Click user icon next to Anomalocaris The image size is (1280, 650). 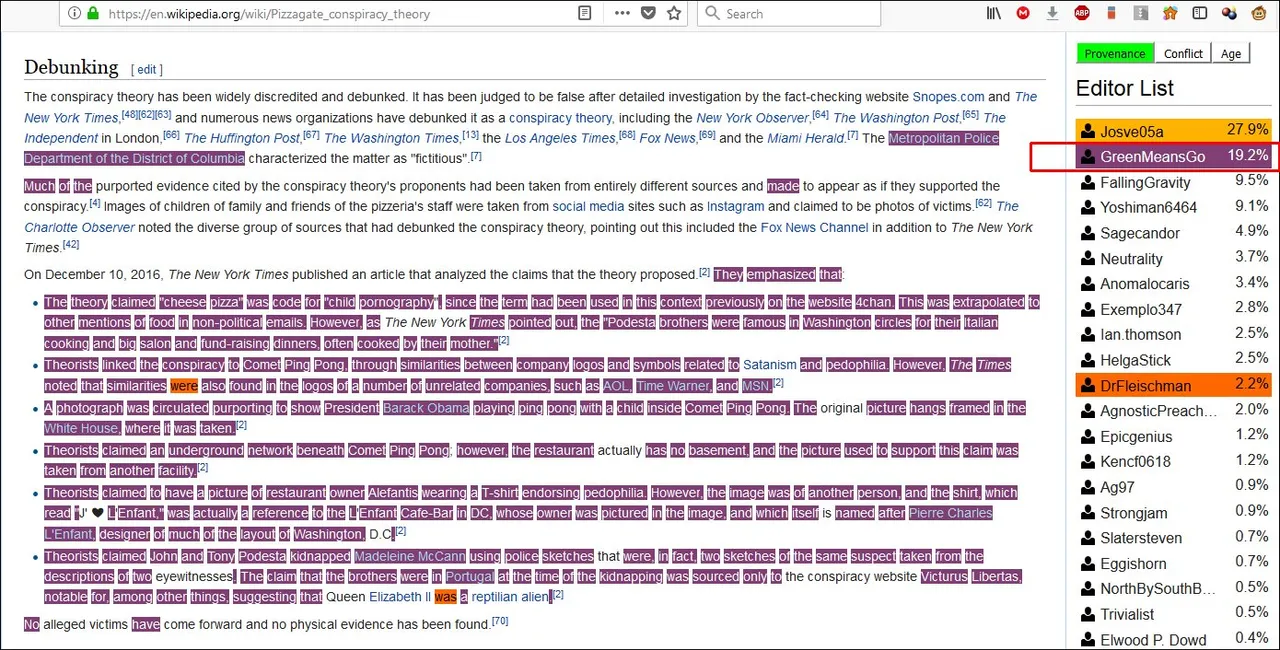pos(1089,283)
